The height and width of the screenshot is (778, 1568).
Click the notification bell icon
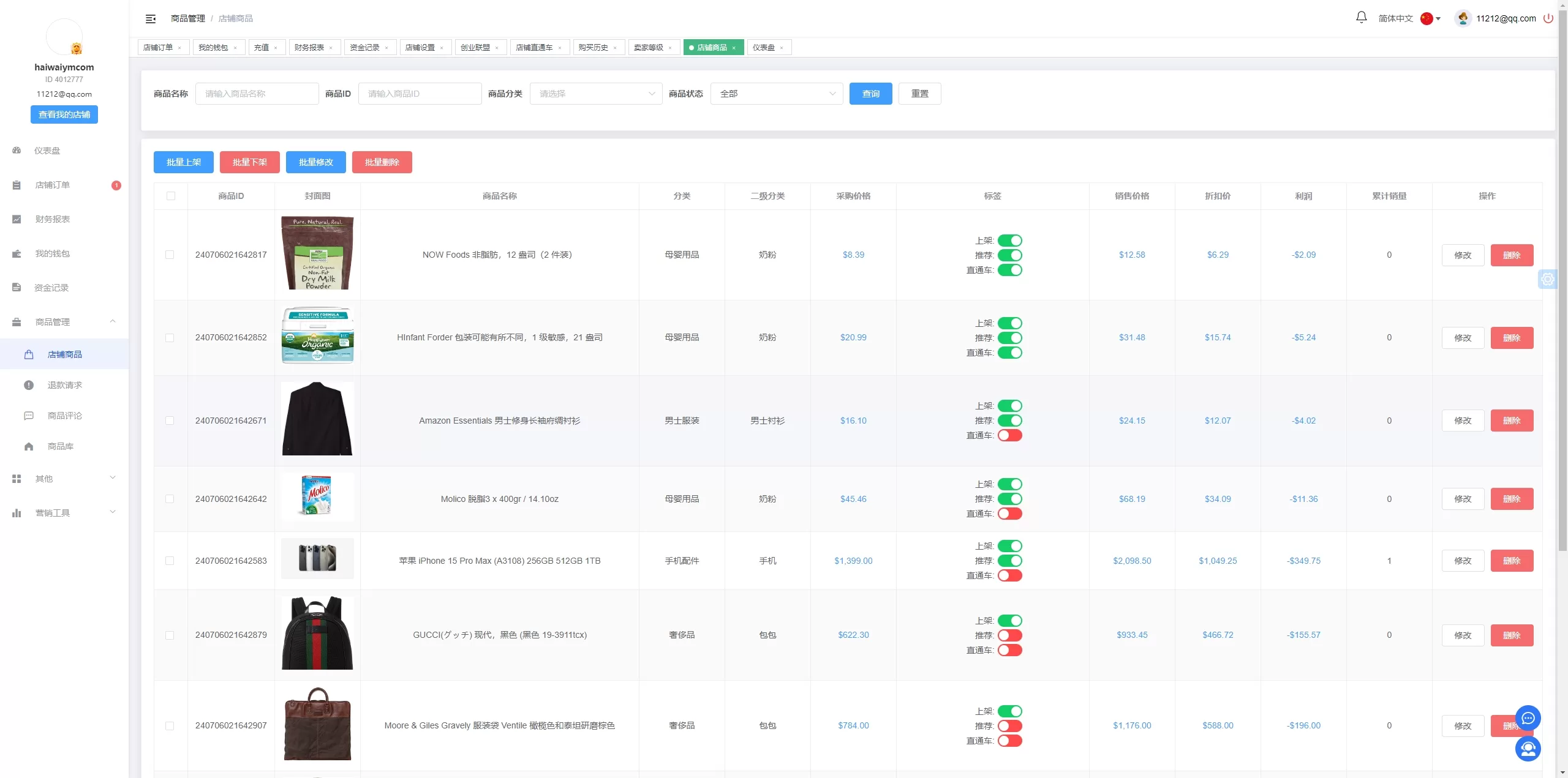tap(1361, 18)
